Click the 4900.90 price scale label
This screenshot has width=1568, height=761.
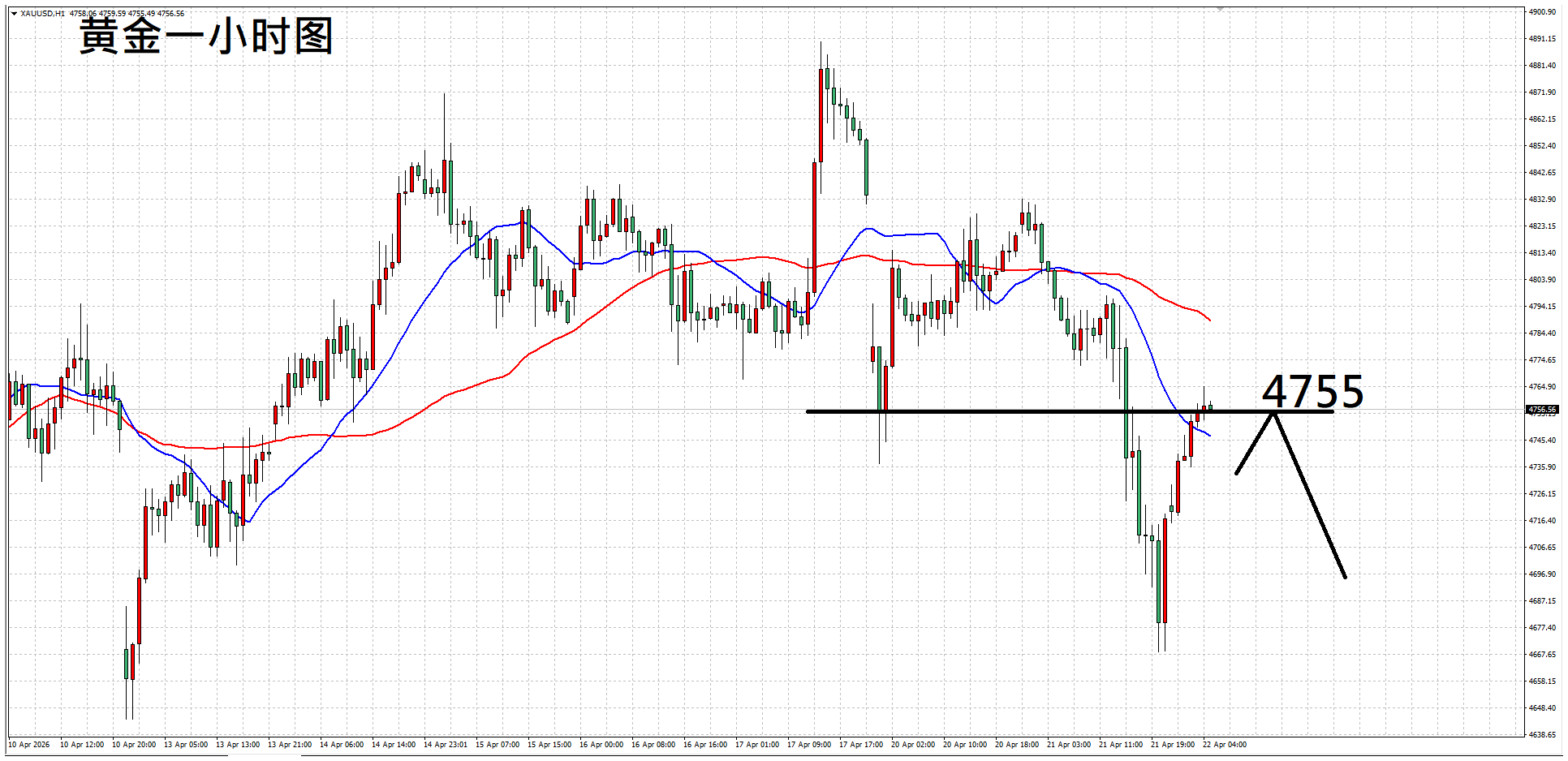tap(1542, 12)
